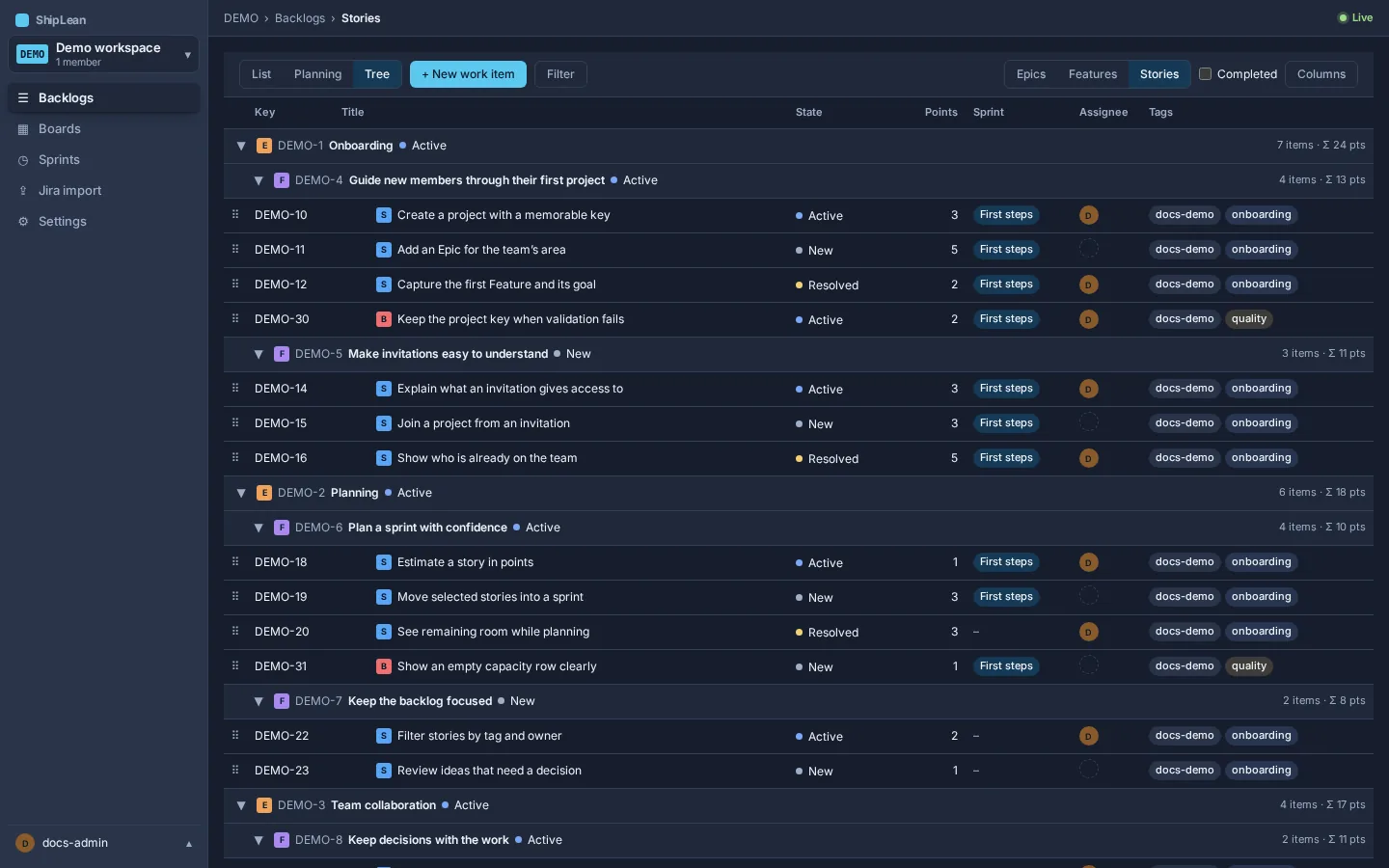Collapse the DEMO-1 Onboarding epic

pyautogui.click(x=241, y=146)
